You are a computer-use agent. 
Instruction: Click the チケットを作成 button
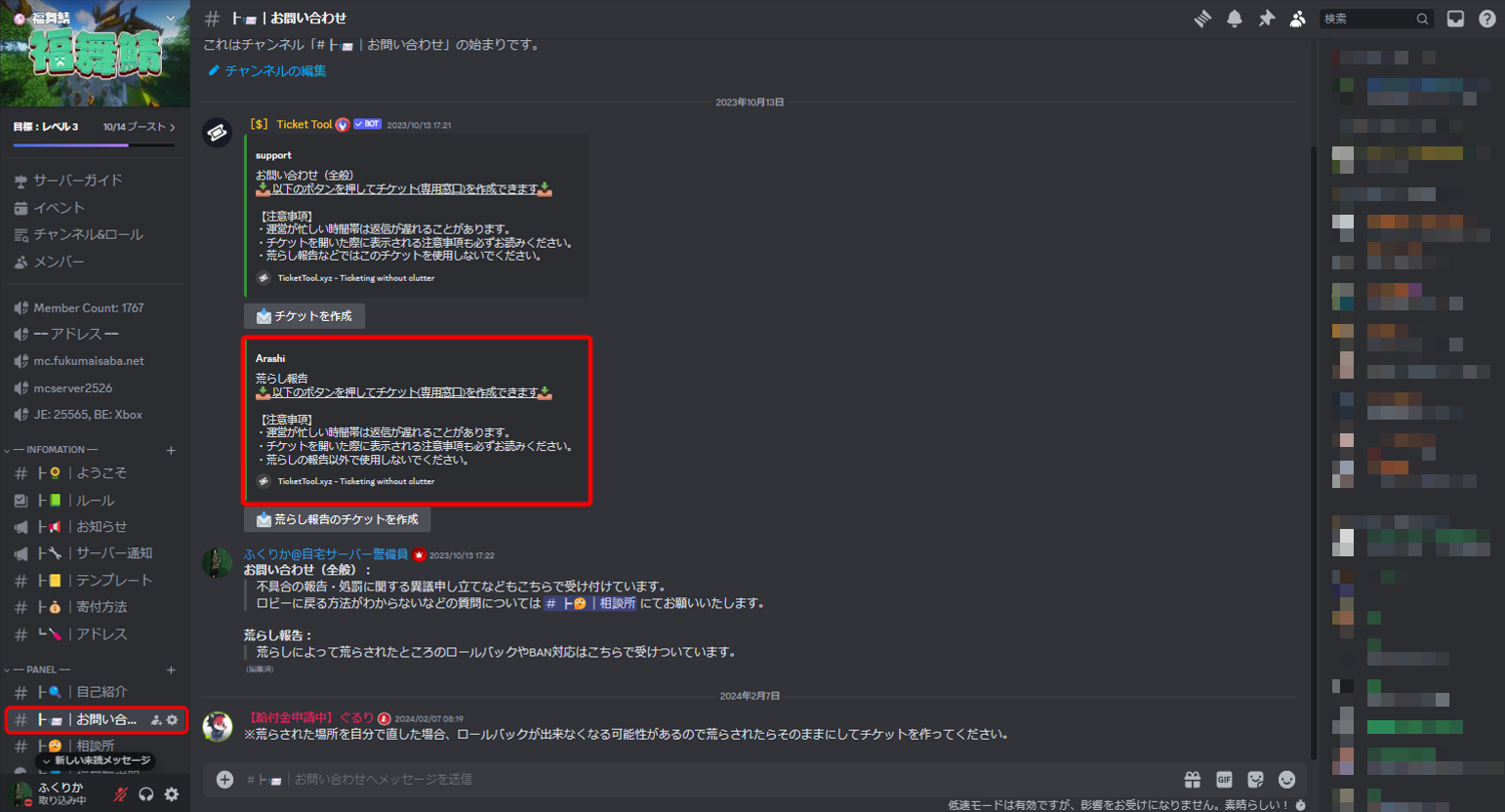point(304,316)
